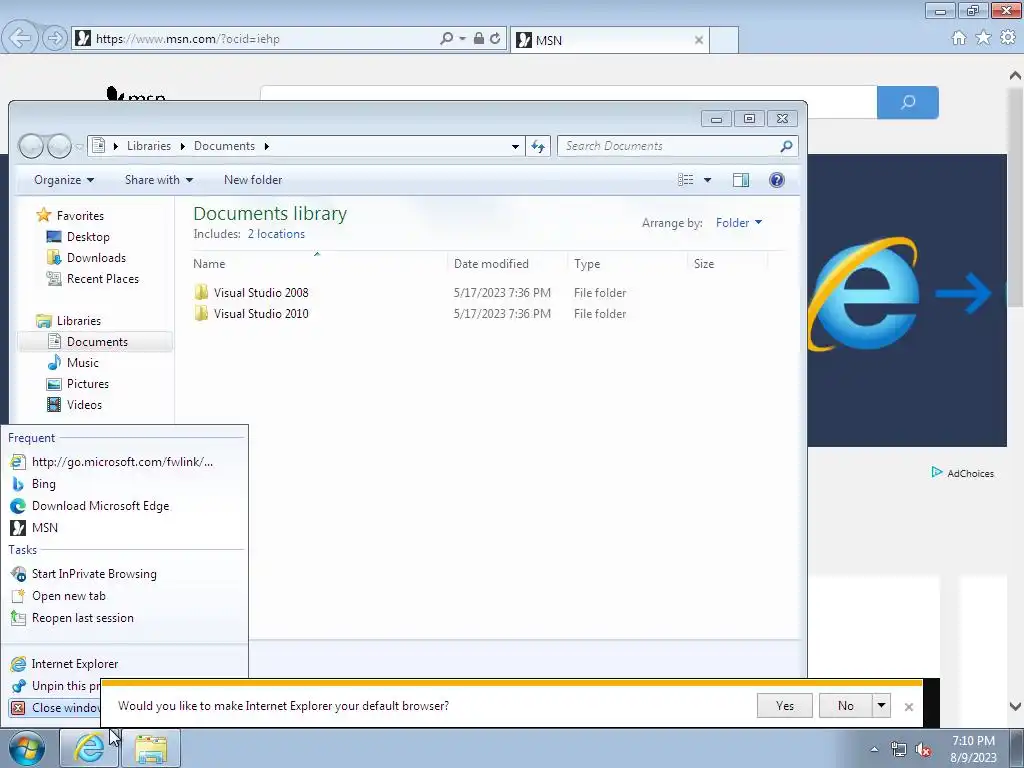Open the Pictures library
The width and height of the screenshot is (1024, 768).
point(88,384)
